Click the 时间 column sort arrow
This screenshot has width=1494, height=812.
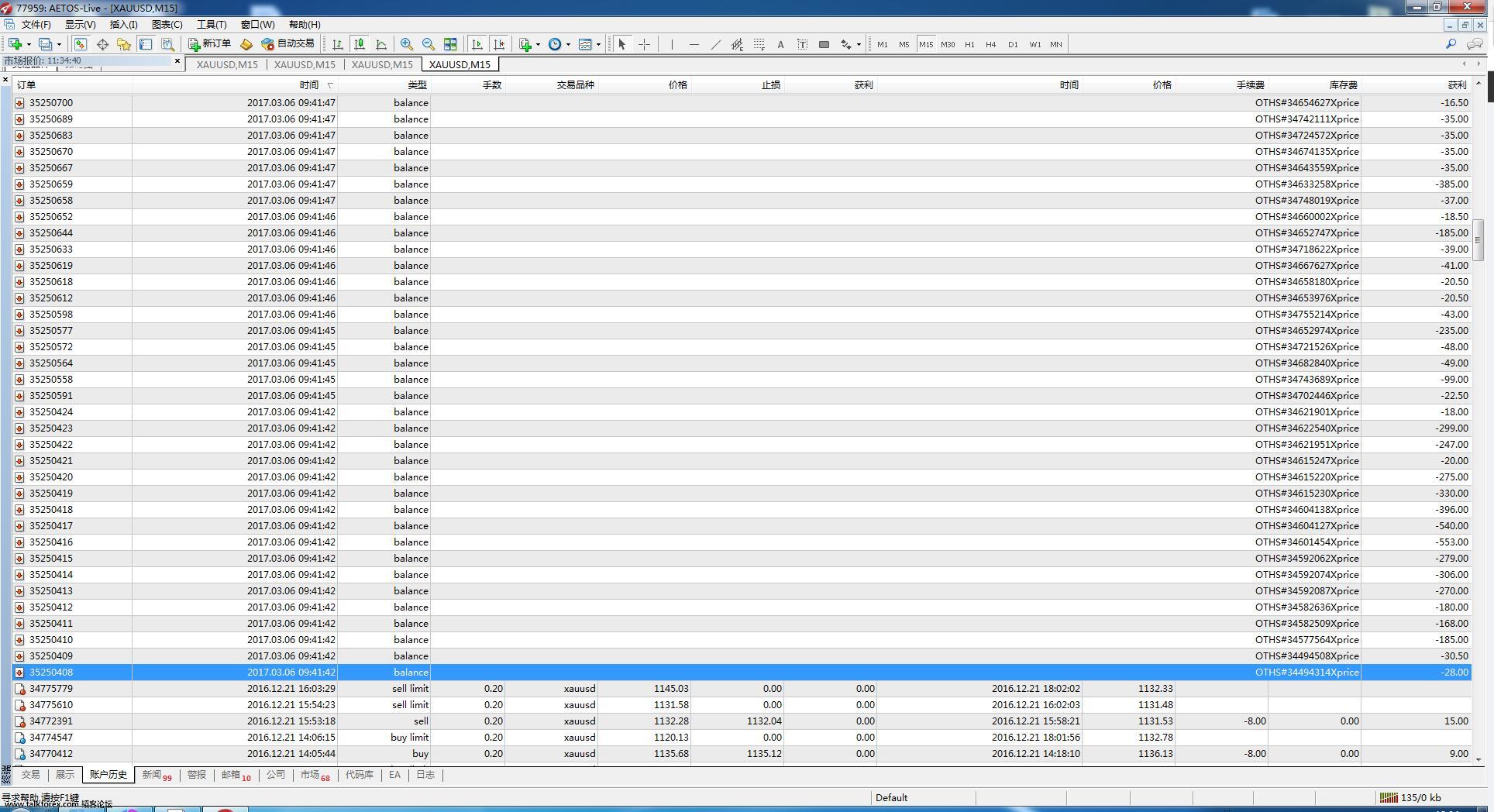tap(330, 85)
